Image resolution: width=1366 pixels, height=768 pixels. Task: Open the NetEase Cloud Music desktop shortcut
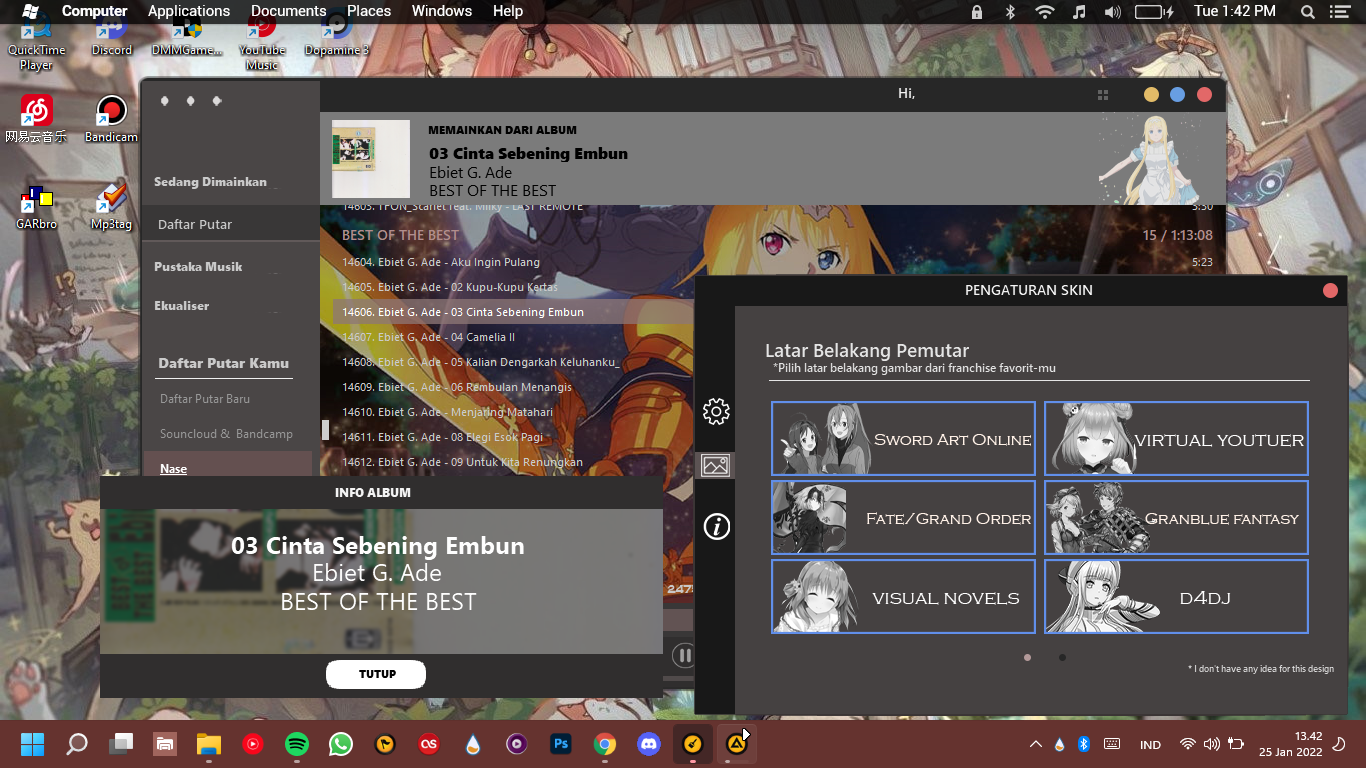click(36, 118)
